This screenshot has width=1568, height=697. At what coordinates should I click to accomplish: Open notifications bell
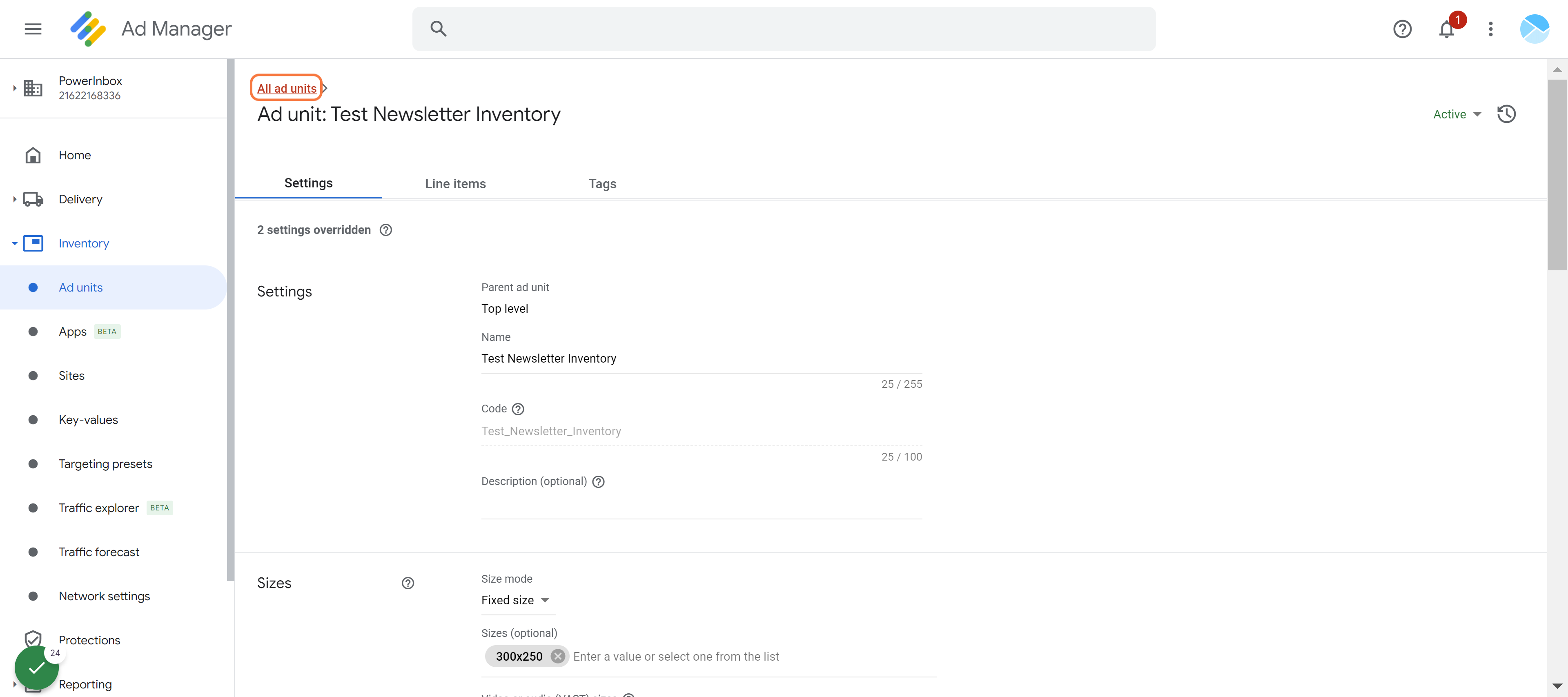[1446, 29]
